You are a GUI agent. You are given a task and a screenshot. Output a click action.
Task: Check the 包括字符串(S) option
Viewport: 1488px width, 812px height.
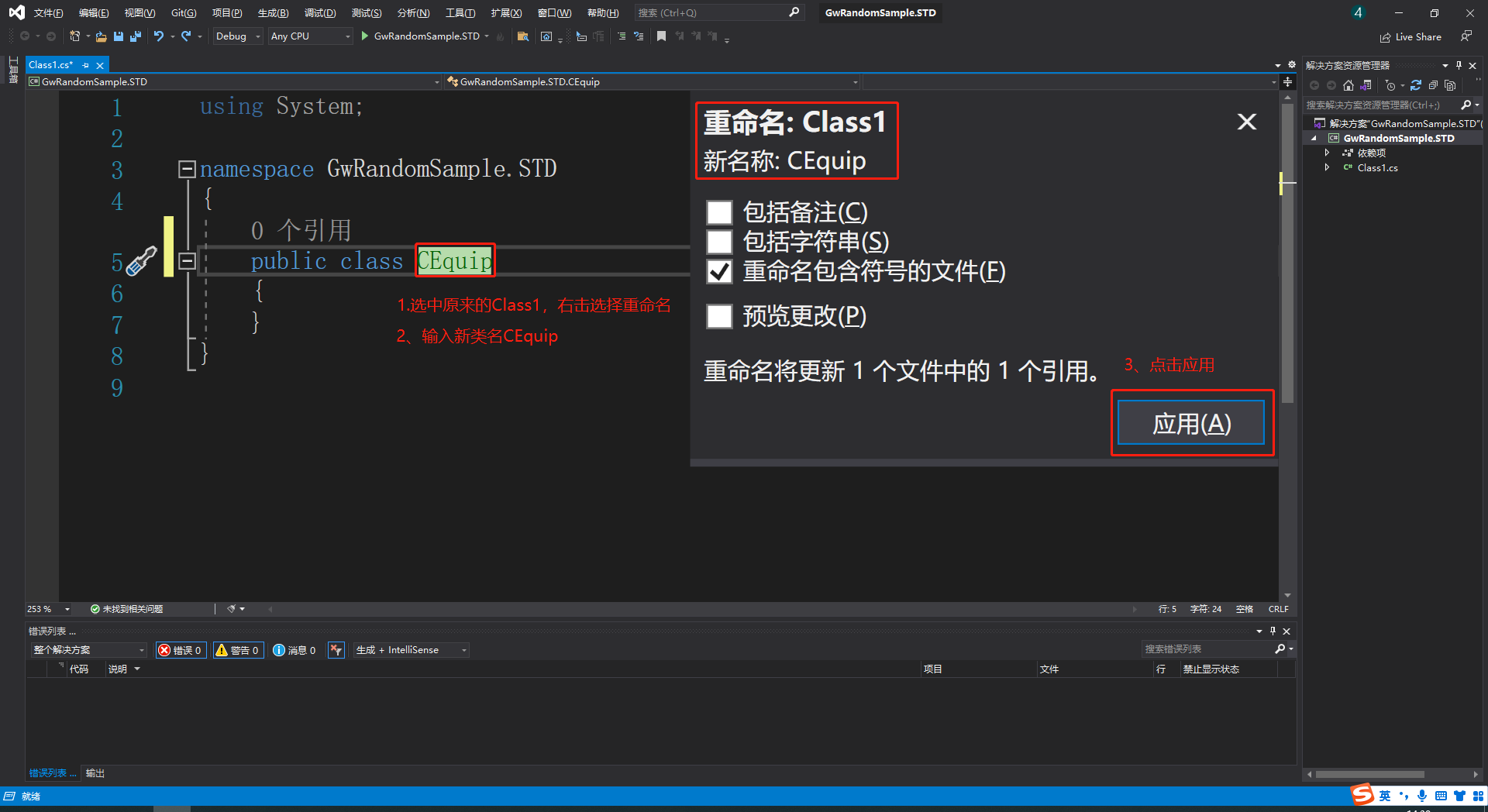719,242
